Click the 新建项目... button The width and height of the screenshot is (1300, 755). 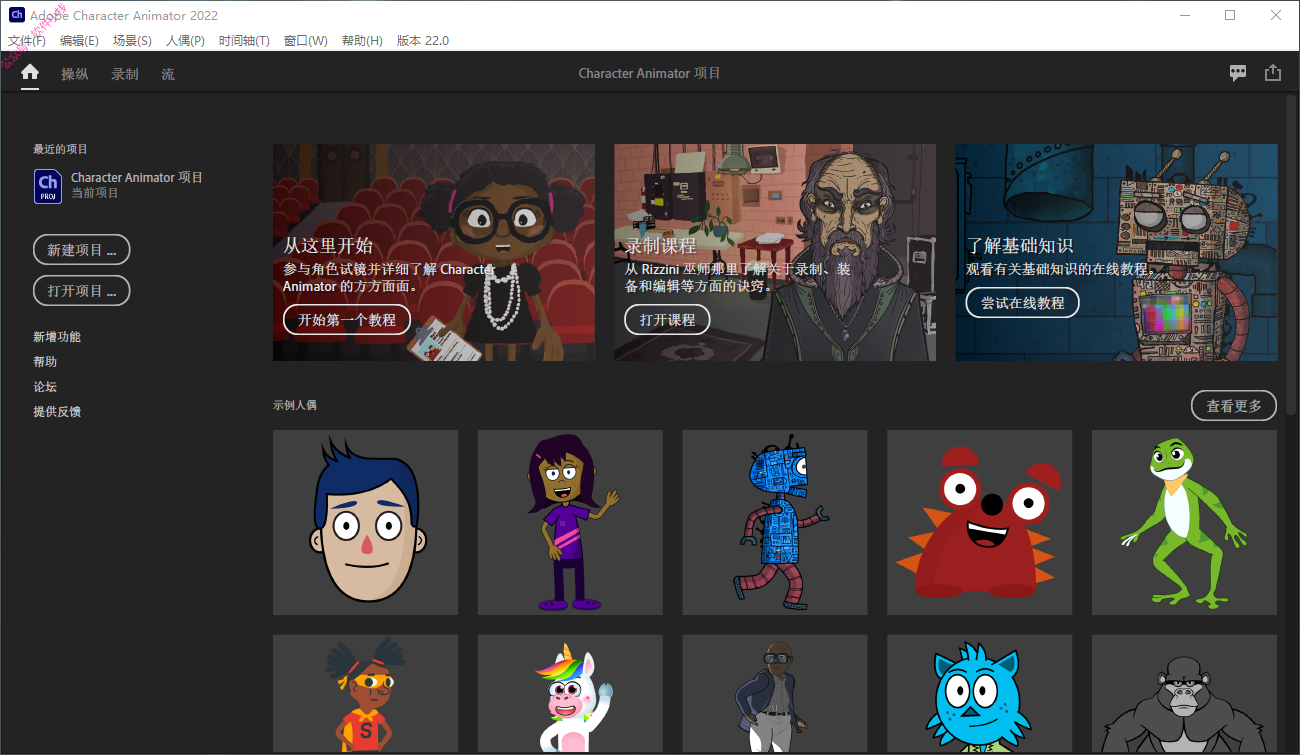pos(82,250)
